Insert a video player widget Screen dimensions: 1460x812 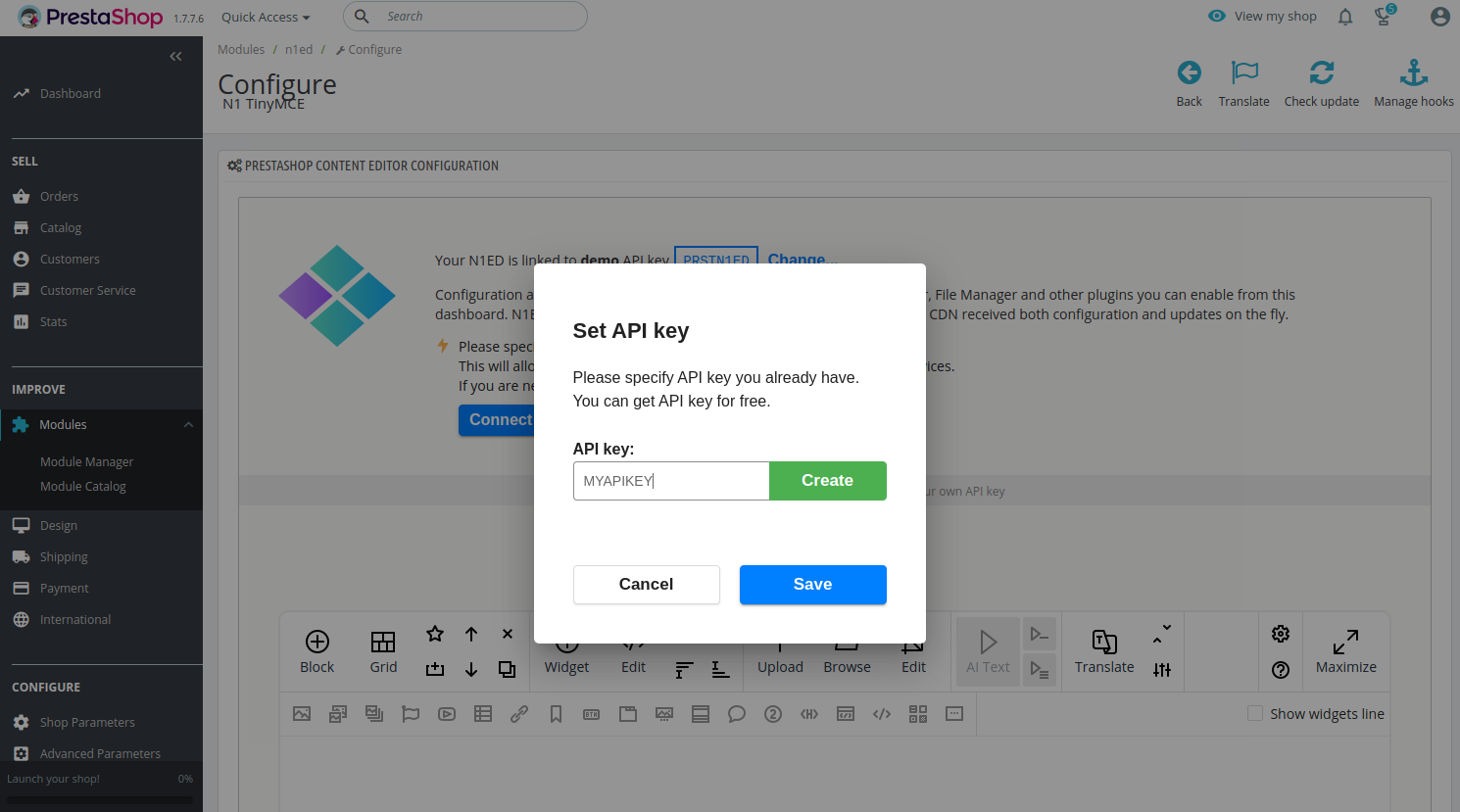(x=447, y=714)
